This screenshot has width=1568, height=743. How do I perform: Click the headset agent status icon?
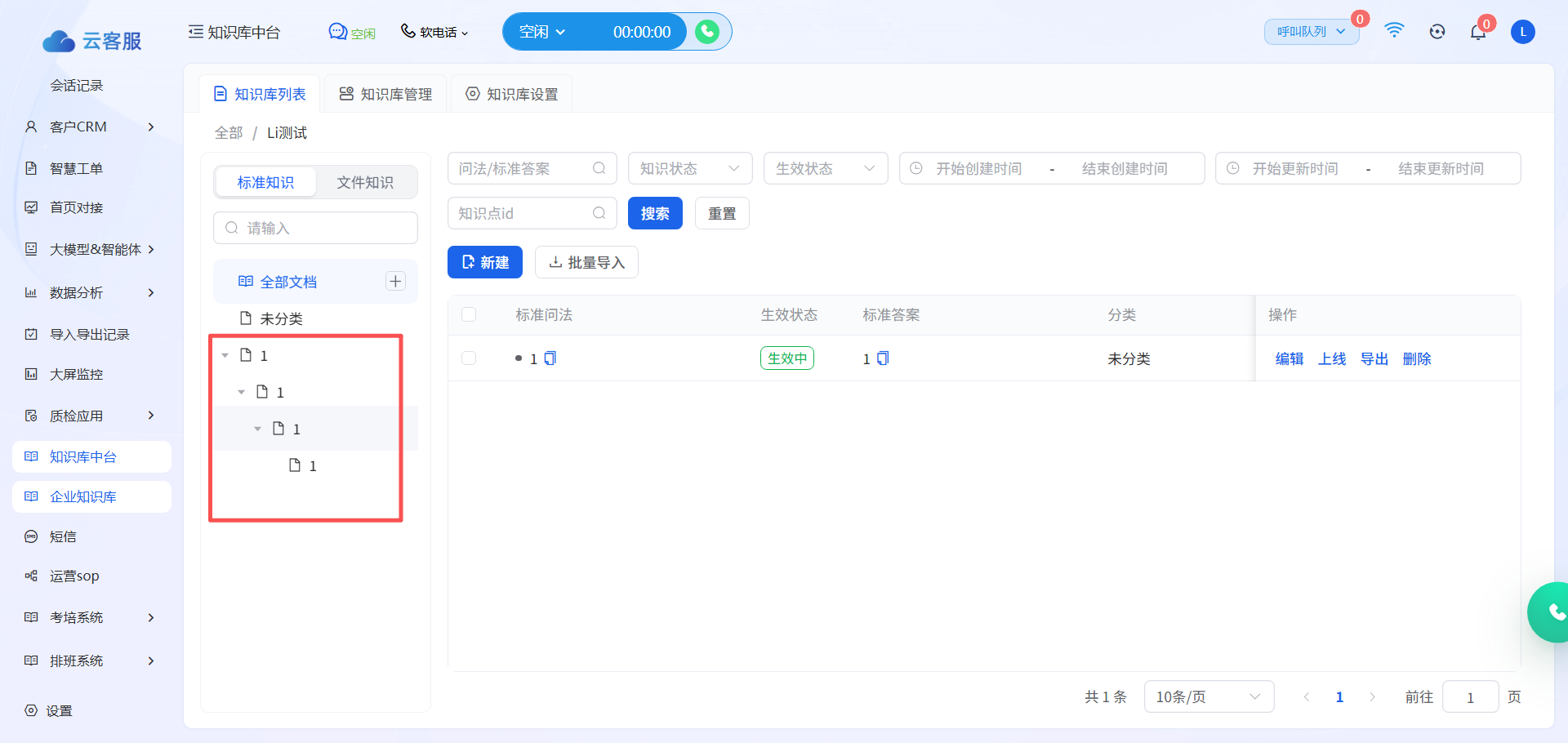point(1437,32)
